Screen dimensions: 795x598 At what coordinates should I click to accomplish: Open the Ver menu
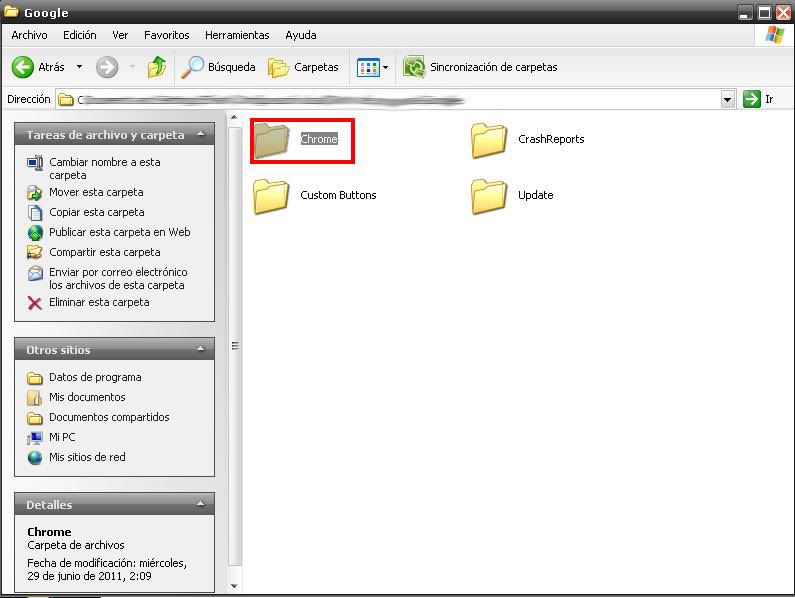click(120, 35)
